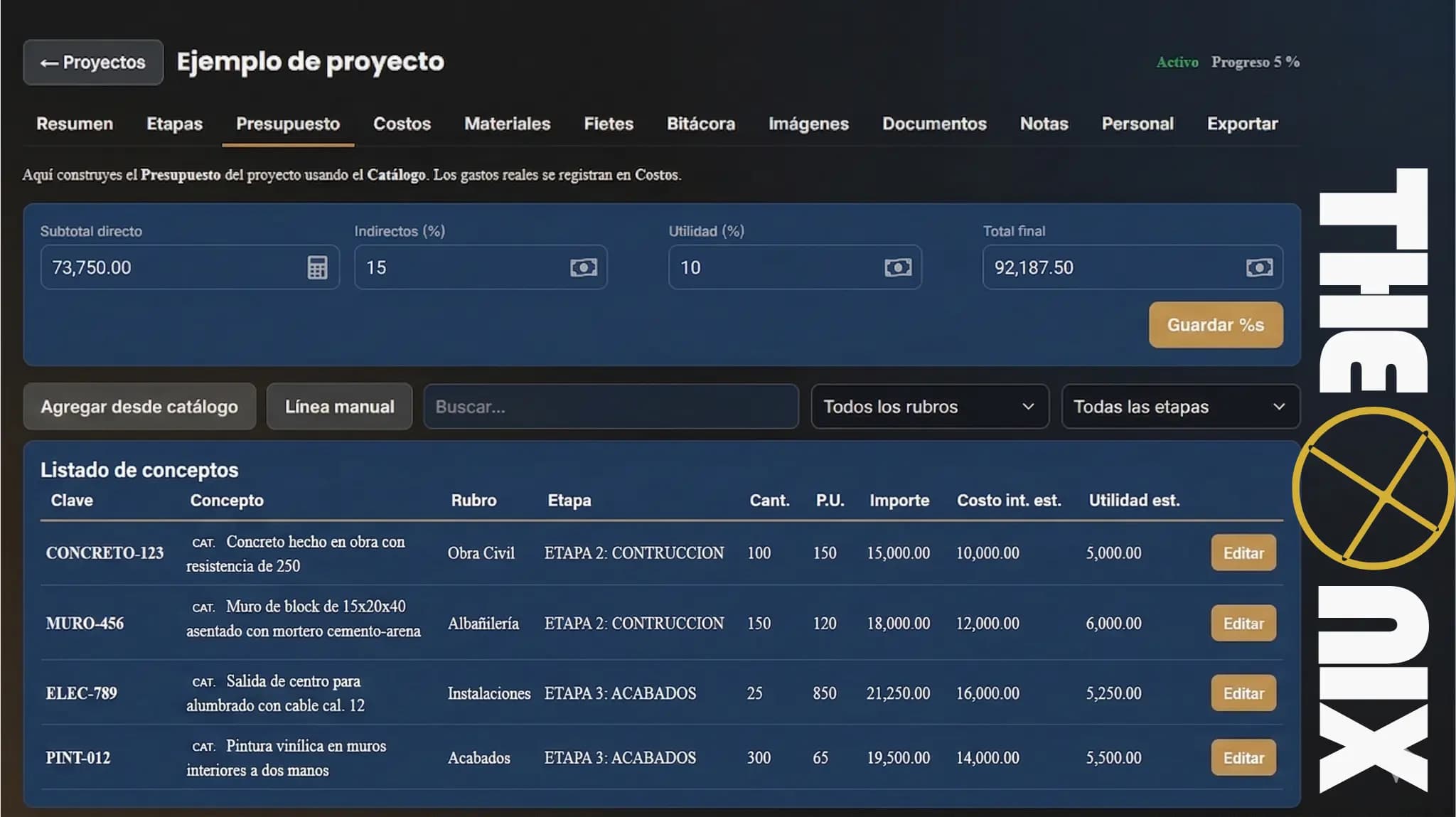This screenshot has width=1456, height=817.
Task: Switch to the Etapas tab
Action: click(174, 124)
